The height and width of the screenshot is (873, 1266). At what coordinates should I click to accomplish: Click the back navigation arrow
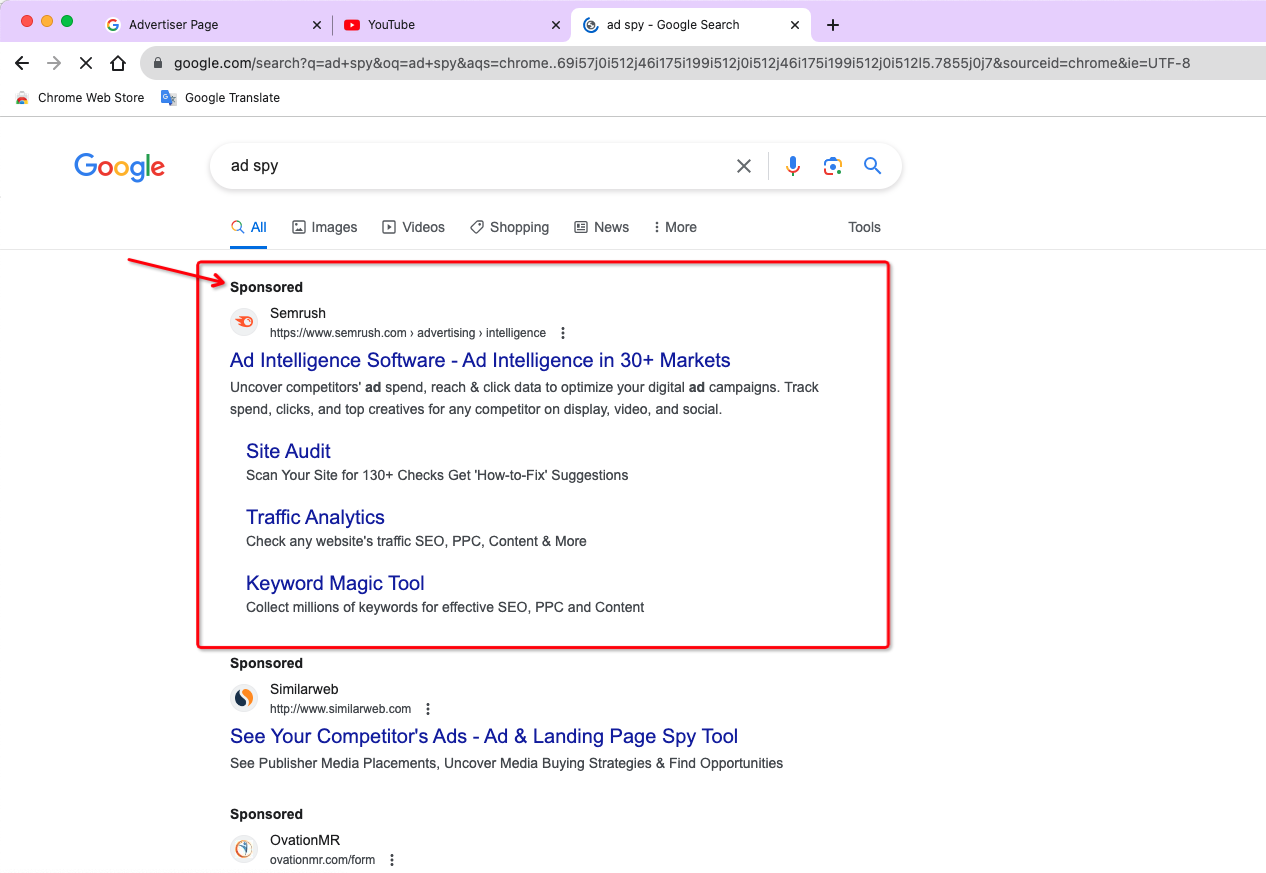[x=21, y=62]
